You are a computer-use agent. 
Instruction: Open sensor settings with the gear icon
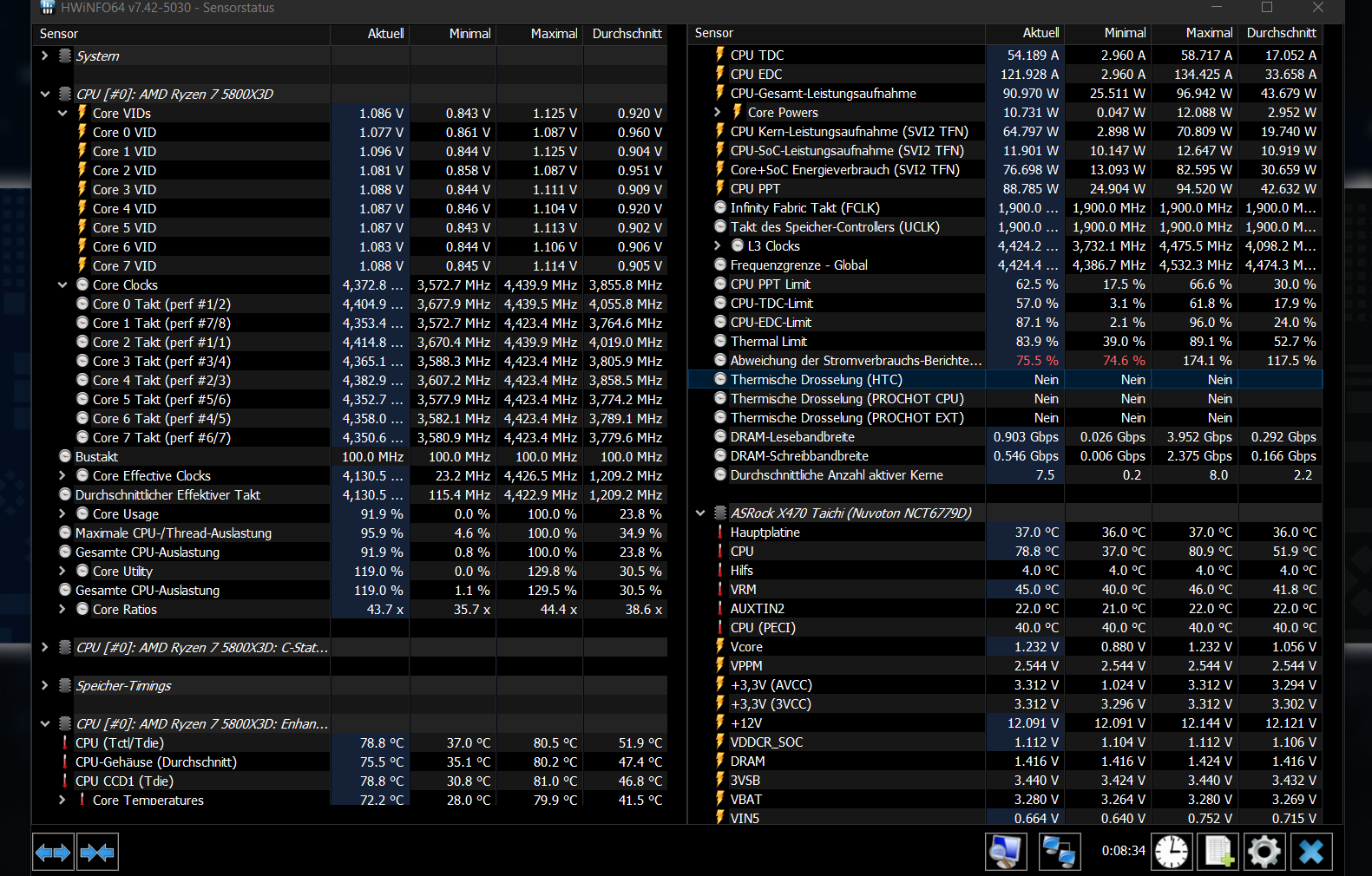coord(1264,852)
